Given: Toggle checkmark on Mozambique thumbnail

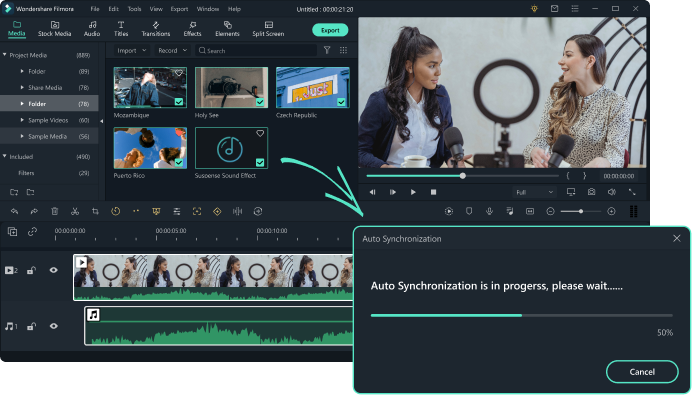Looking at the screenshot, I should (x=179, y=102).
